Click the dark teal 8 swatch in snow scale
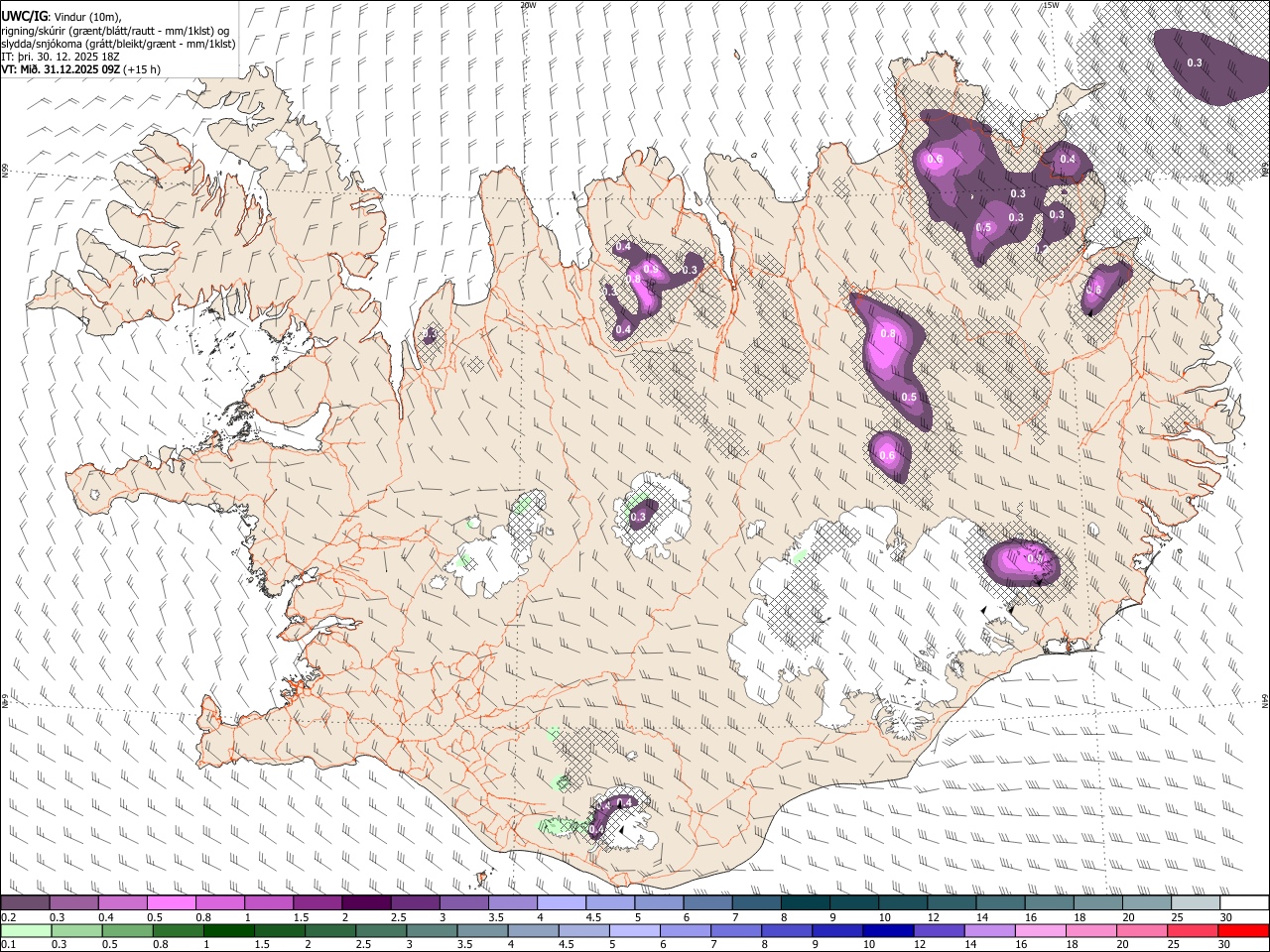 coord(805,903)
